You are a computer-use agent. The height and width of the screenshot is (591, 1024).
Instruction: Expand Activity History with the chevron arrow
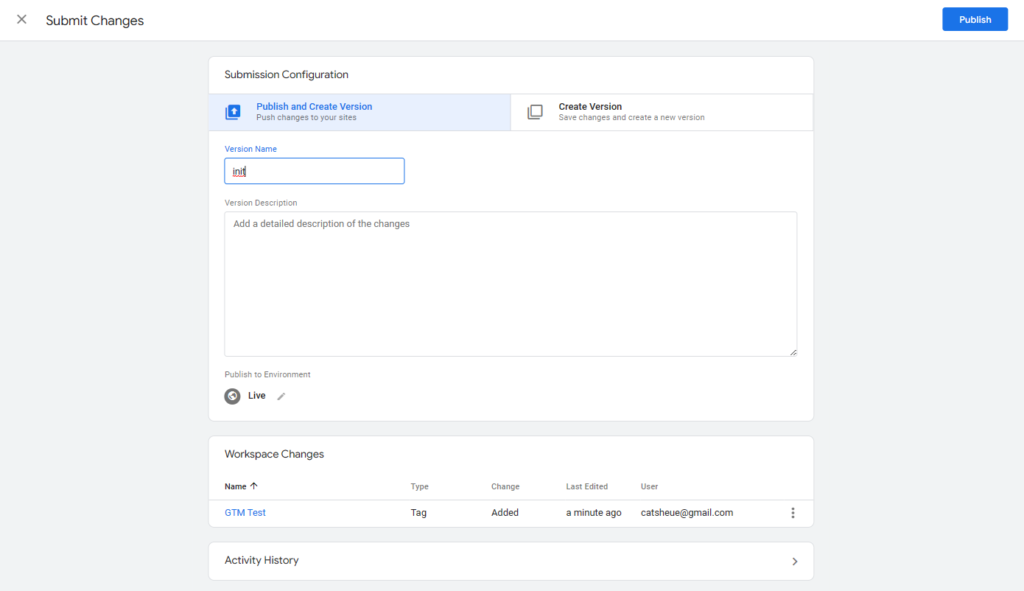795,561
